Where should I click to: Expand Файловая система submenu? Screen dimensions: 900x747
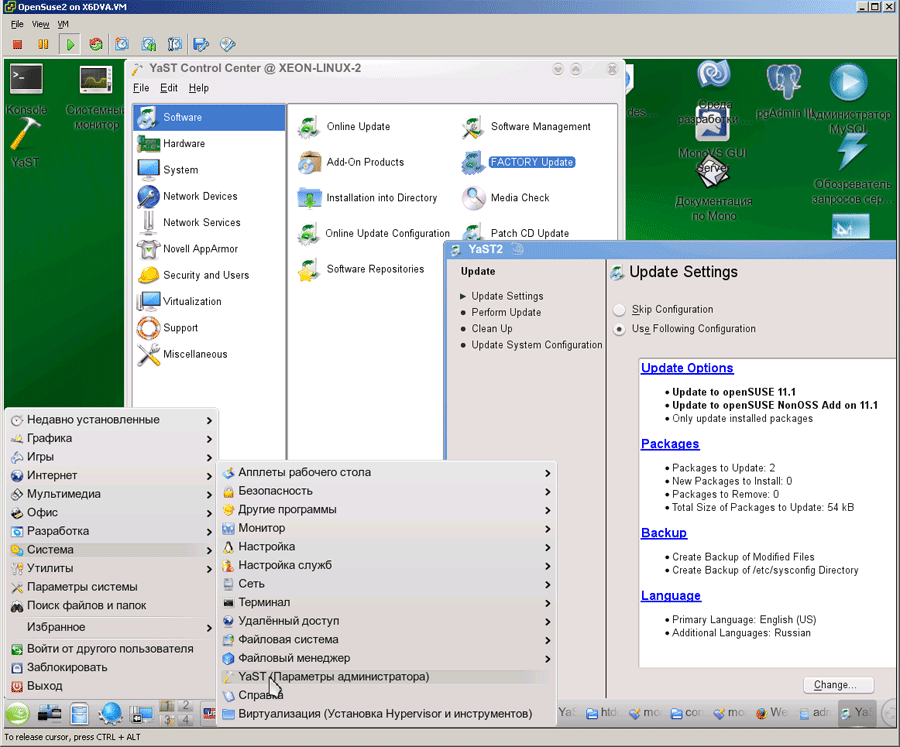[x=386, y=640]
